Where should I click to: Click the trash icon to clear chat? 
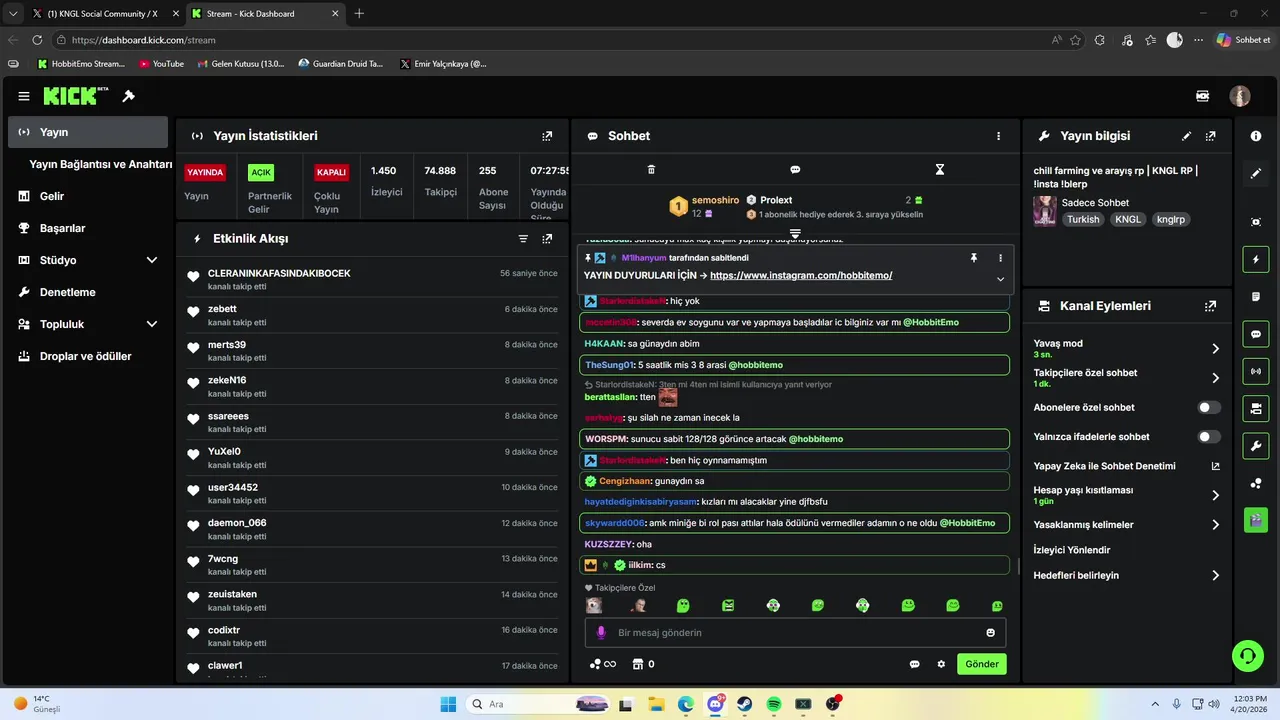coord(651,170)
